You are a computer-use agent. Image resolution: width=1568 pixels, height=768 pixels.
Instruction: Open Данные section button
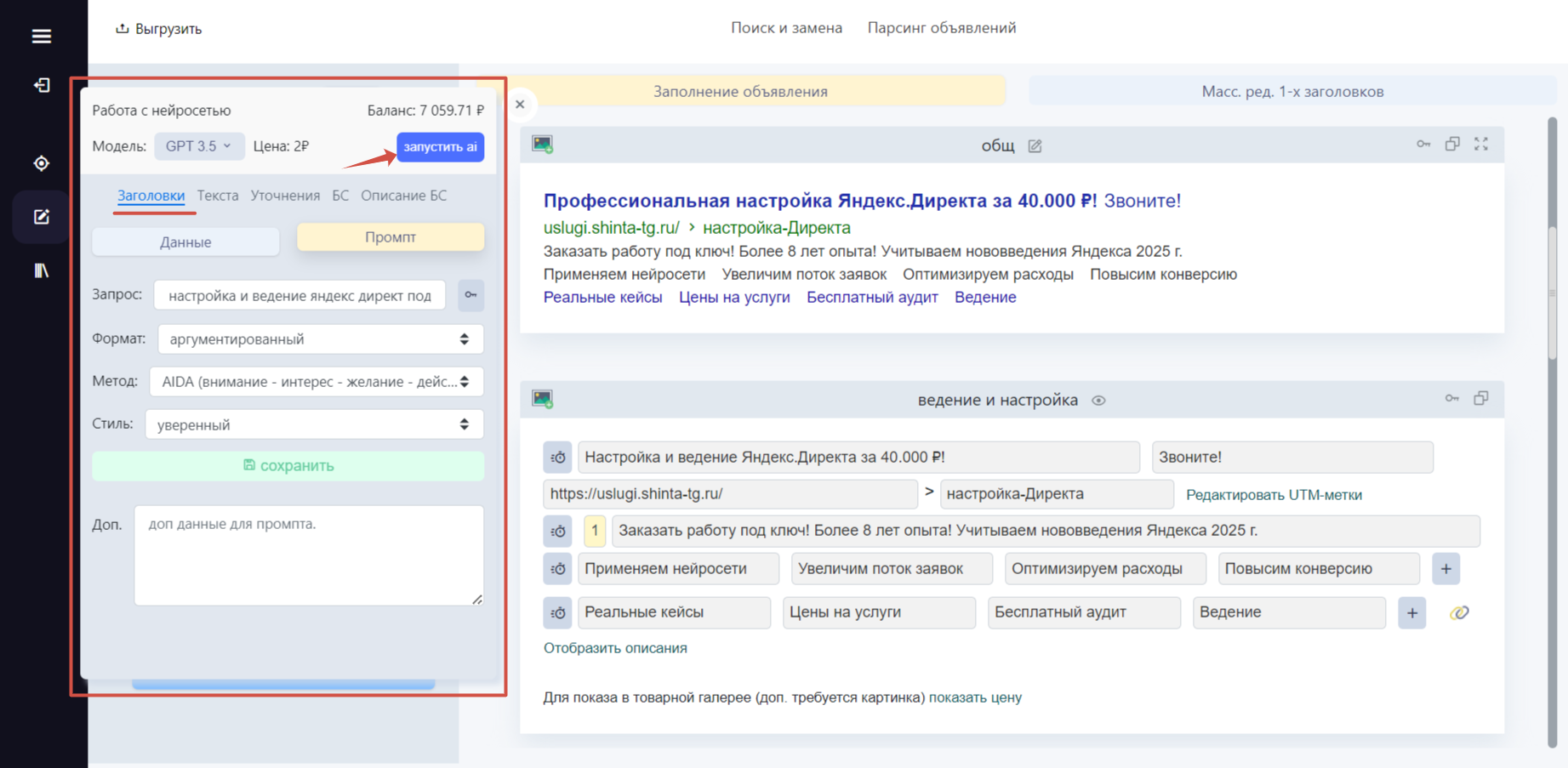click(x=185, y=242)
